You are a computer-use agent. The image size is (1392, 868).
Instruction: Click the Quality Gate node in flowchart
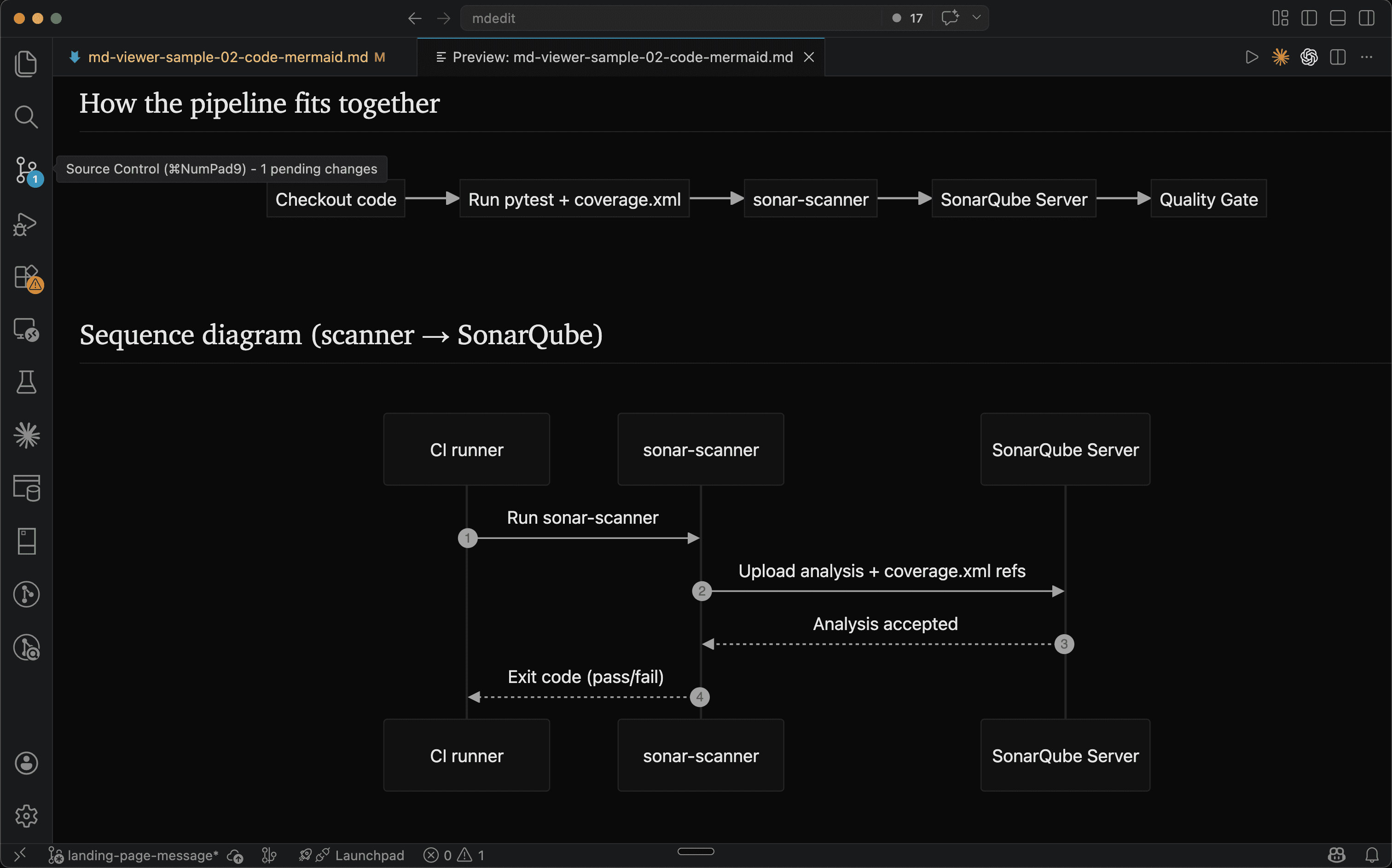pos(1208,199)
